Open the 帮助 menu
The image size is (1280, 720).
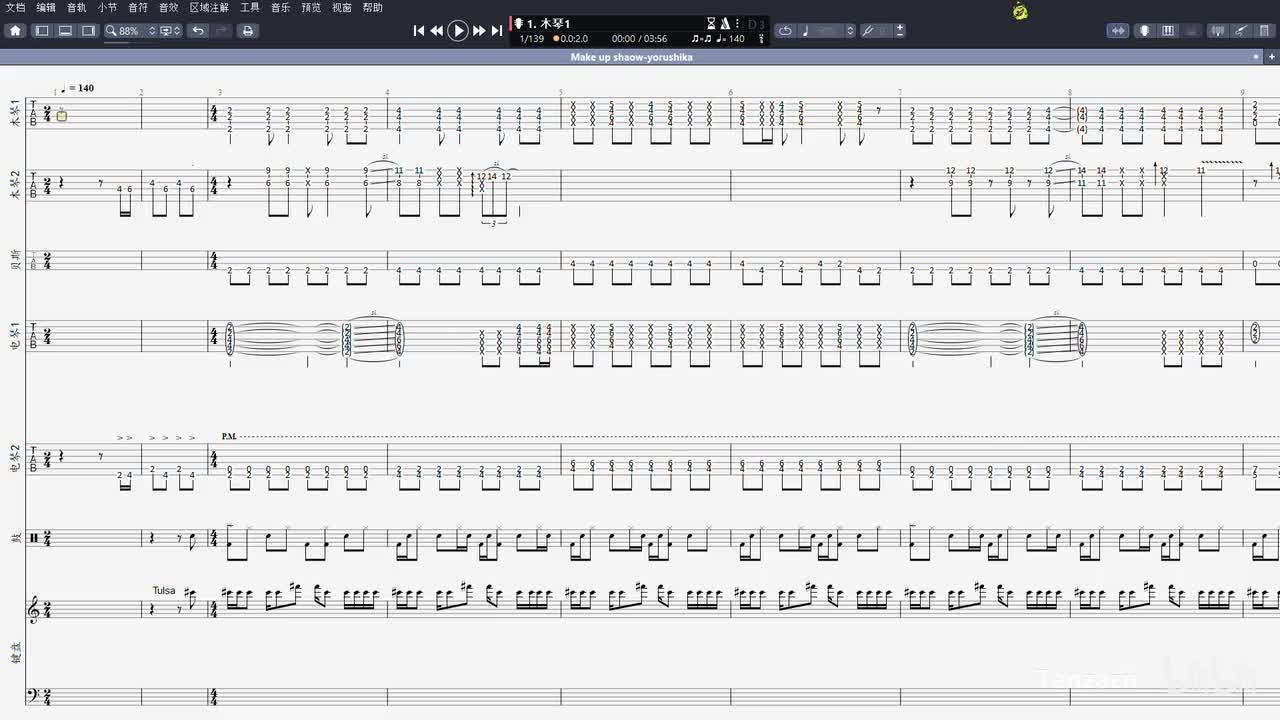coord(373,7)
